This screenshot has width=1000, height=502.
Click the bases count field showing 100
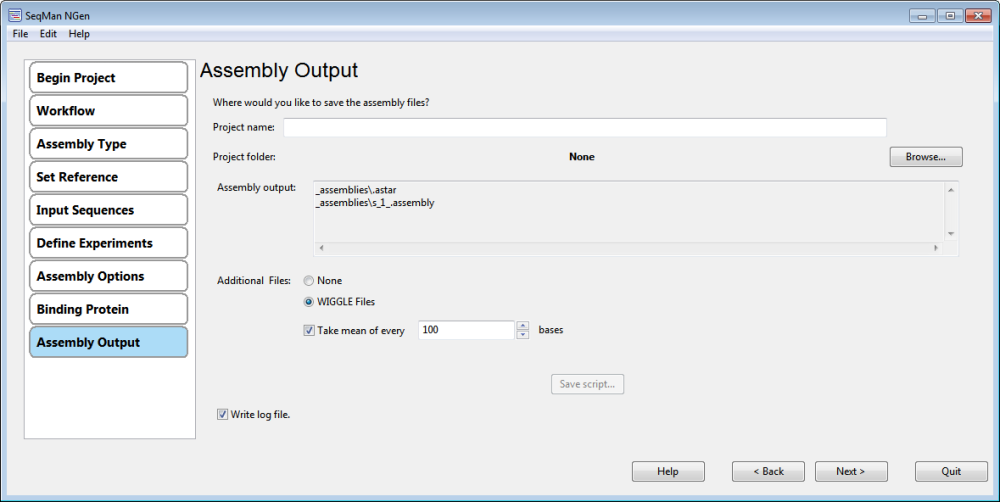(x=466, y=330)
